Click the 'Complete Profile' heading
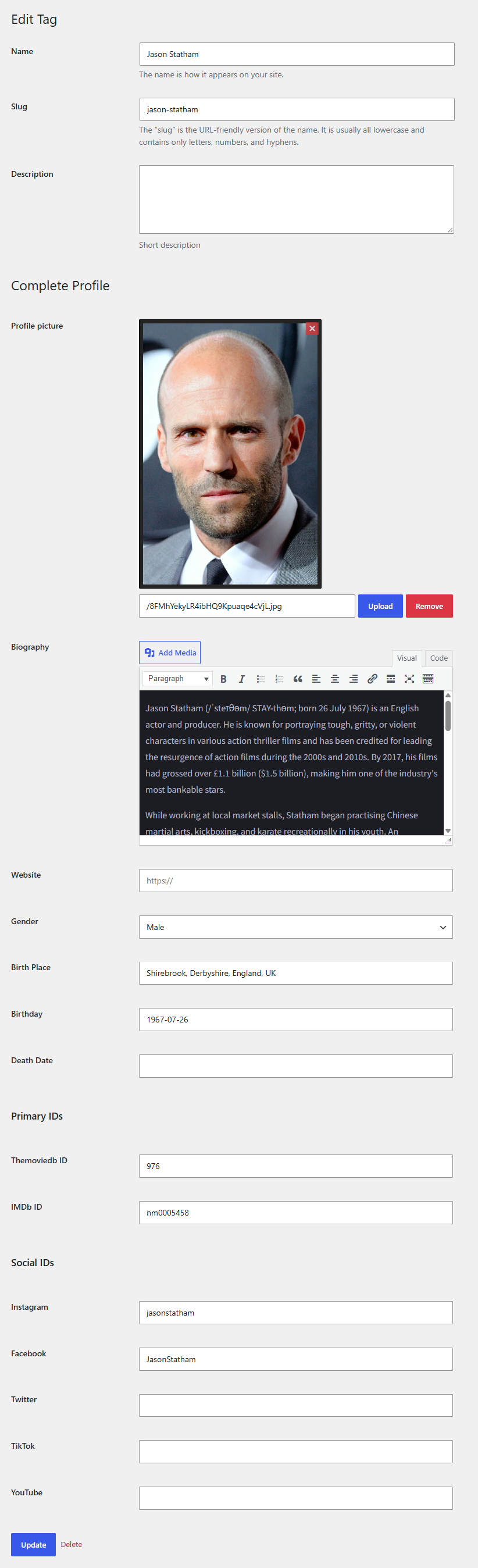 pyautogui.click(x=60, y=286)
